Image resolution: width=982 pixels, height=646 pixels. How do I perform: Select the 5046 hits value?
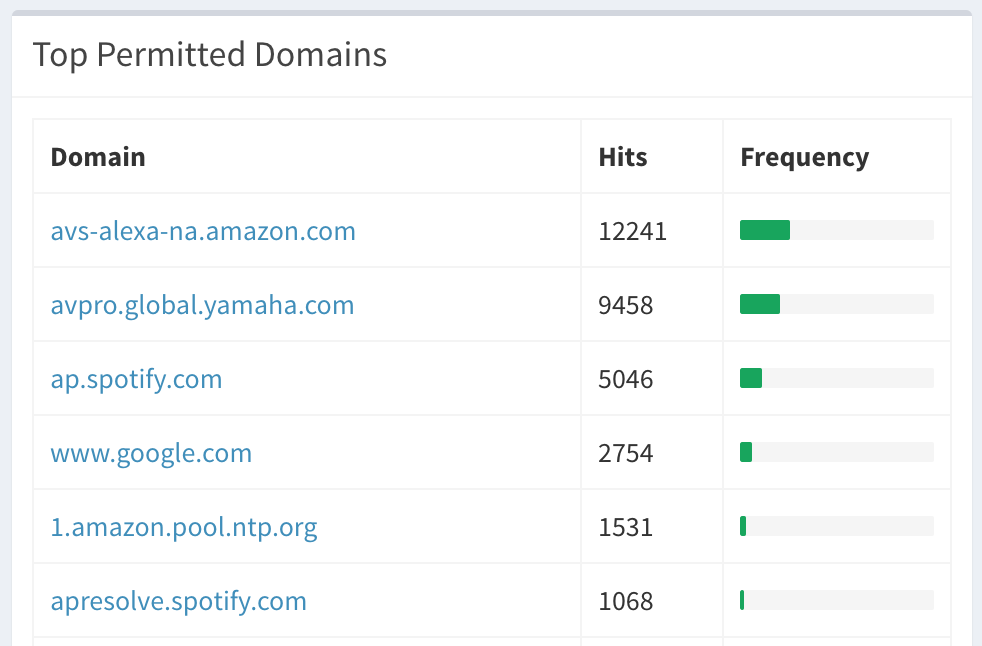tap(626, 379)
